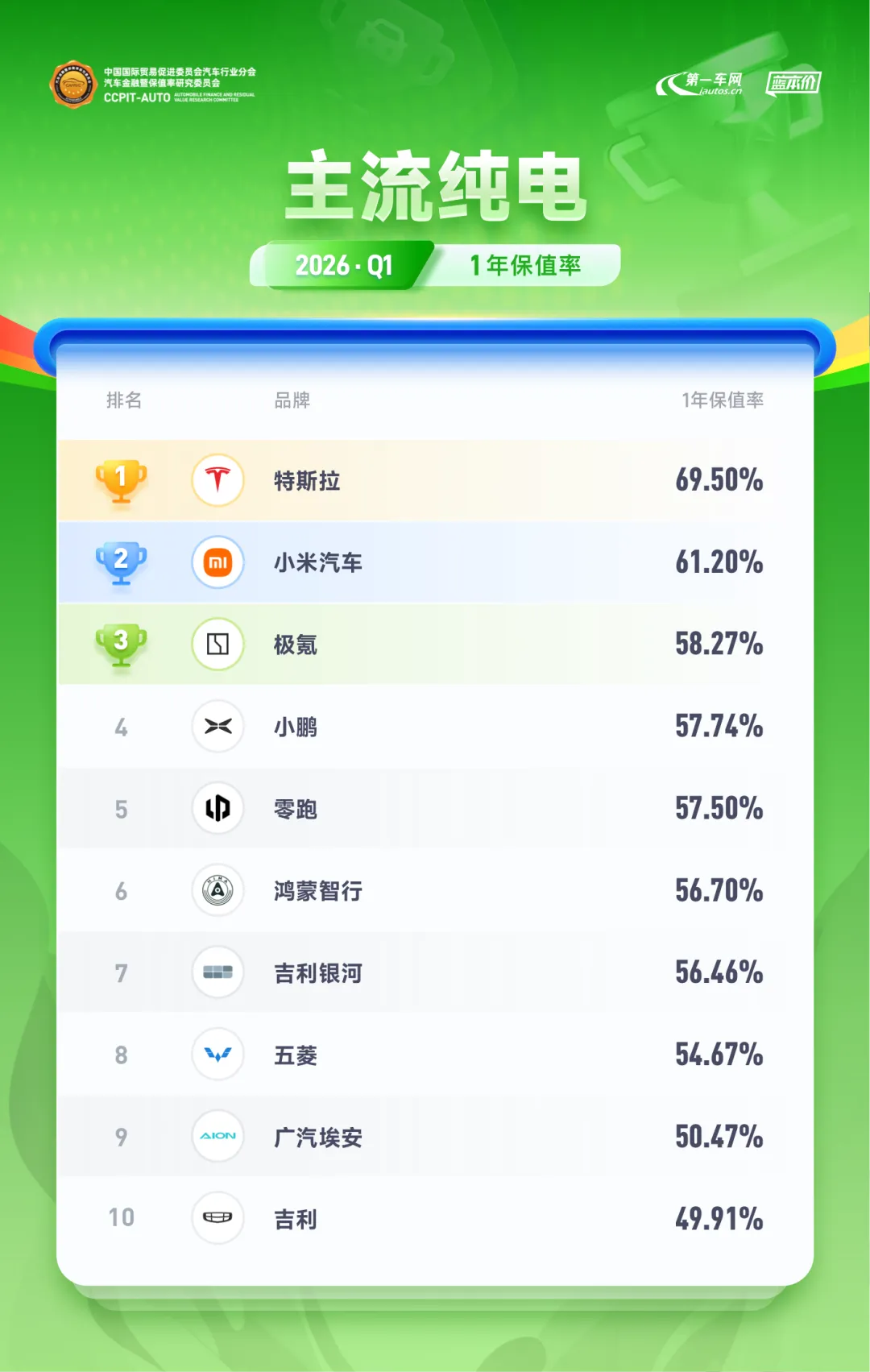
Task: Select the Leapmotor logo icon
Action: click(x=217, y=808)
